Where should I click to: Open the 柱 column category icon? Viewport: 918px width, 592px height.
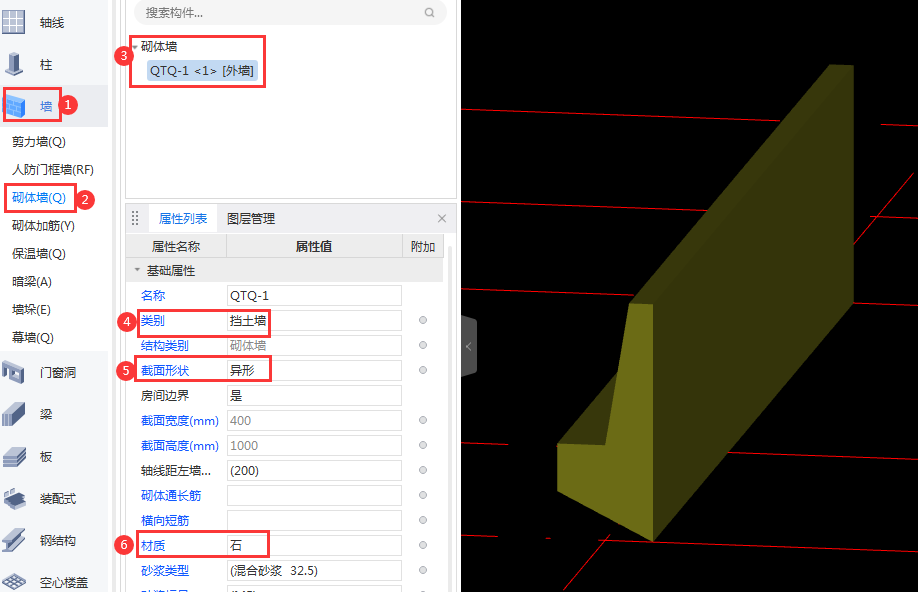click(14, 64)
